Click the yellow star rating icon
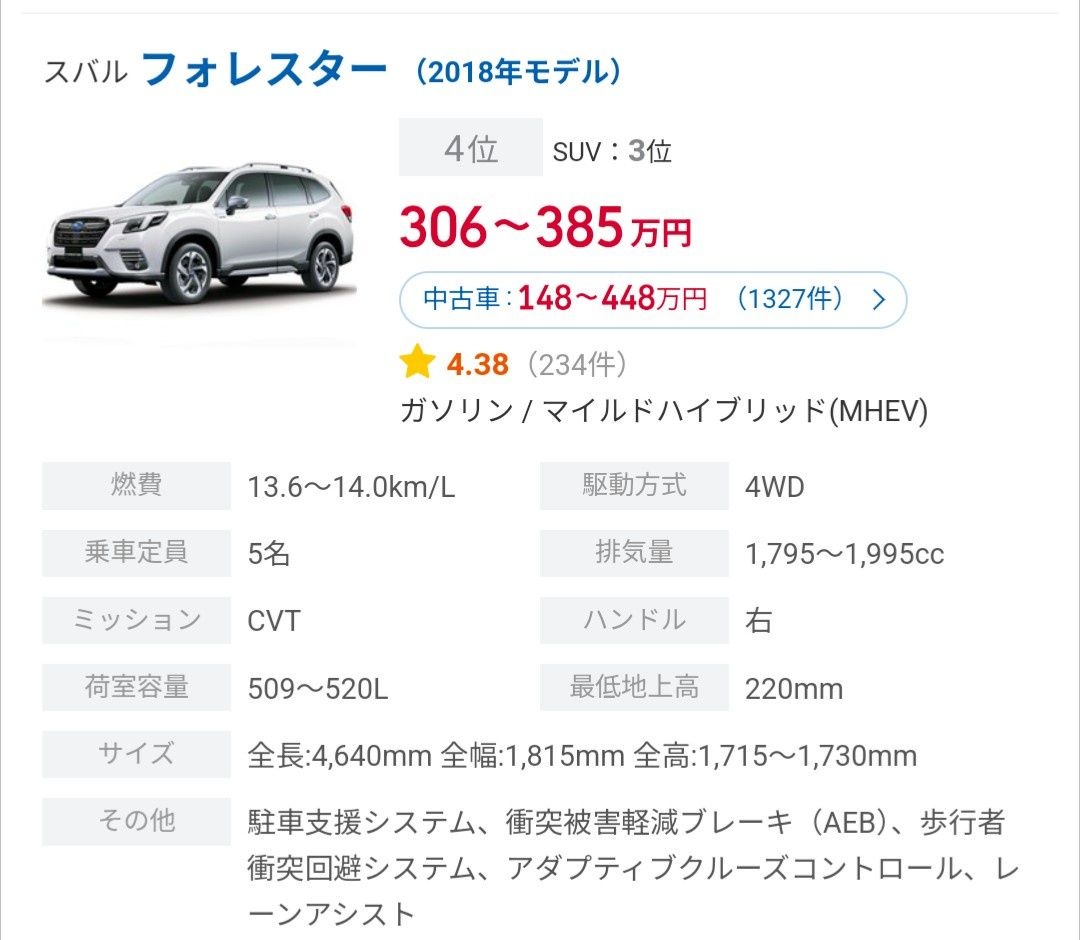 tap(416, 363)
